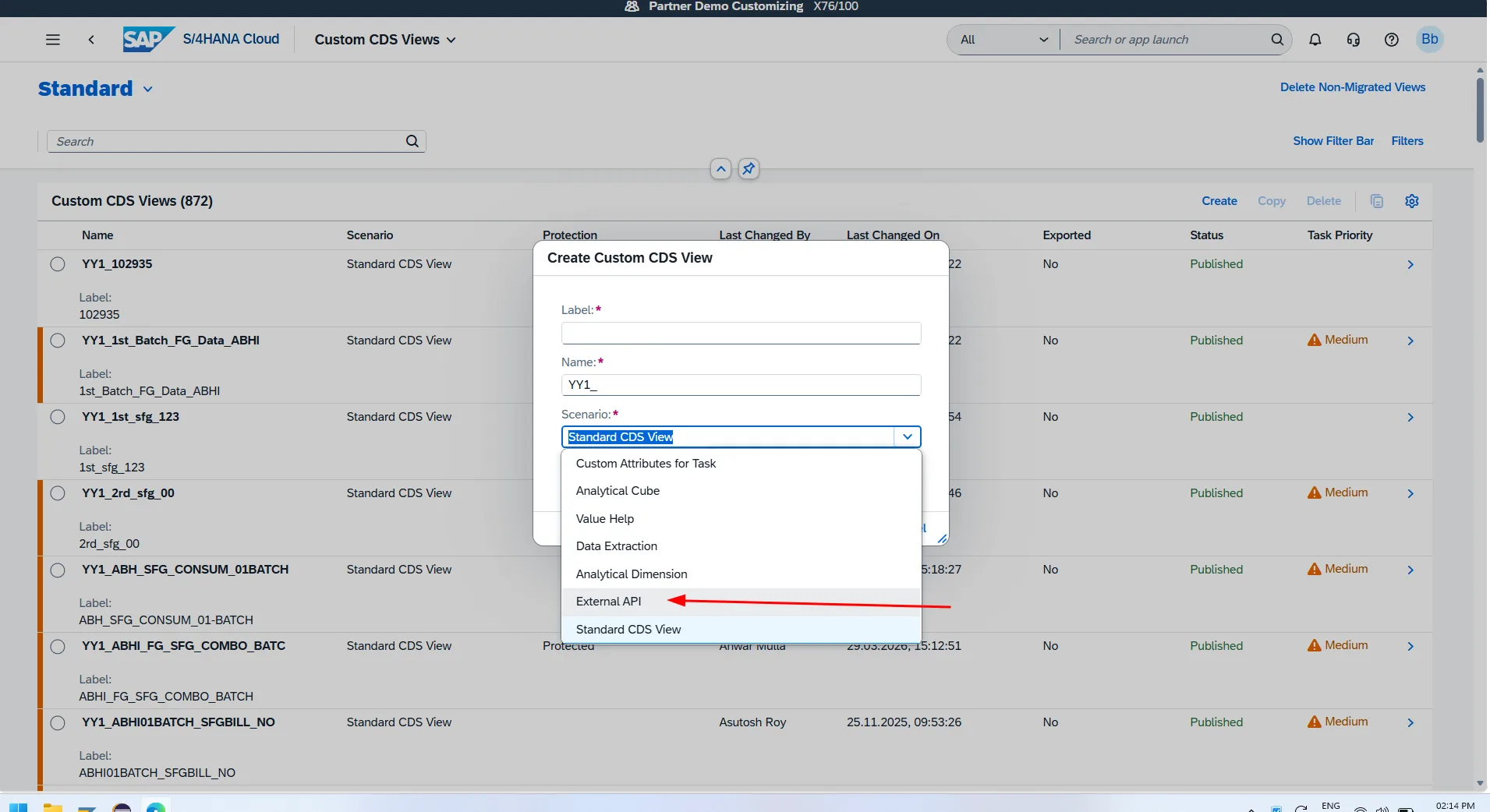Click the page vertical scrollbar
The height and width of the screenshot is (812, 1490).
1480,109
